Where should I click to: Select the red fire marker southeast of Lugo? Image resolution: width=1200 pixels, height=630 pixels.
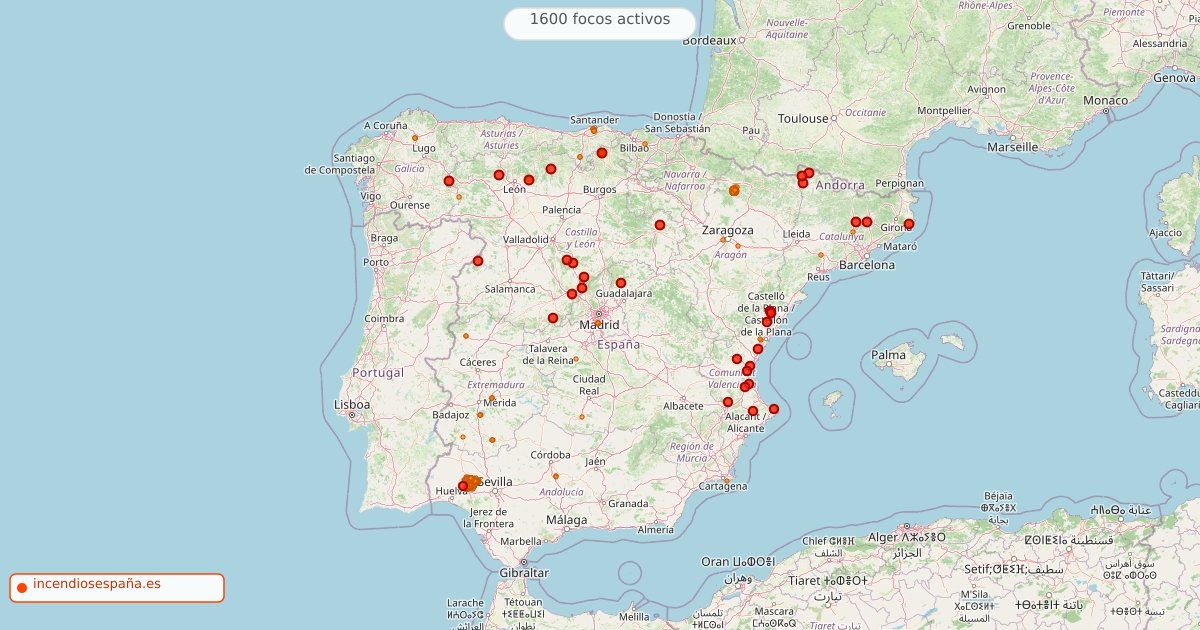point(449,181)
